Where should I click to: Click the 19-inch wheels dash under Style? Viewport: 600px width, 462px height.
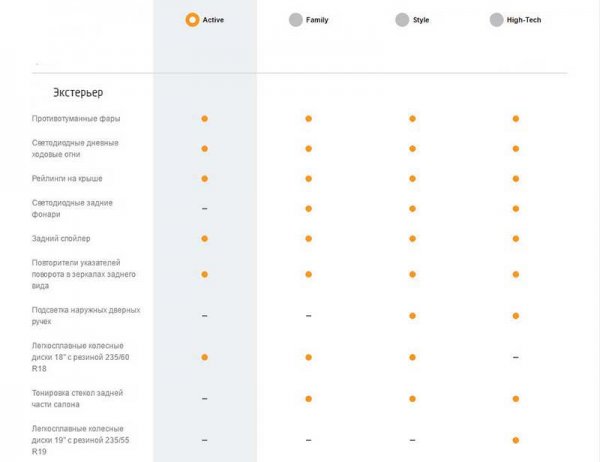click(412, 440)
